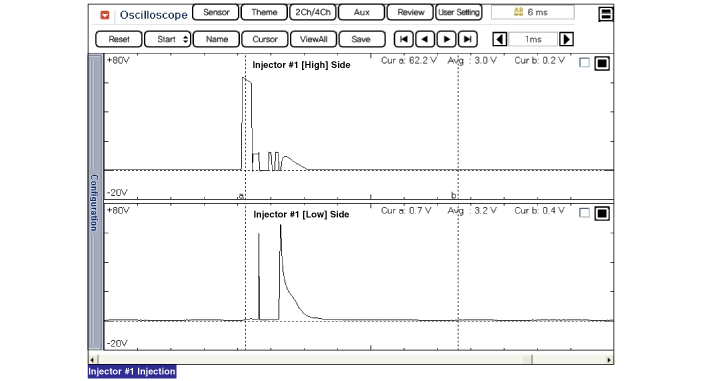Click the red dropdown icon beside Oscilloscope
This screenshot has width=701, height=381.
(x=105, y=15)
